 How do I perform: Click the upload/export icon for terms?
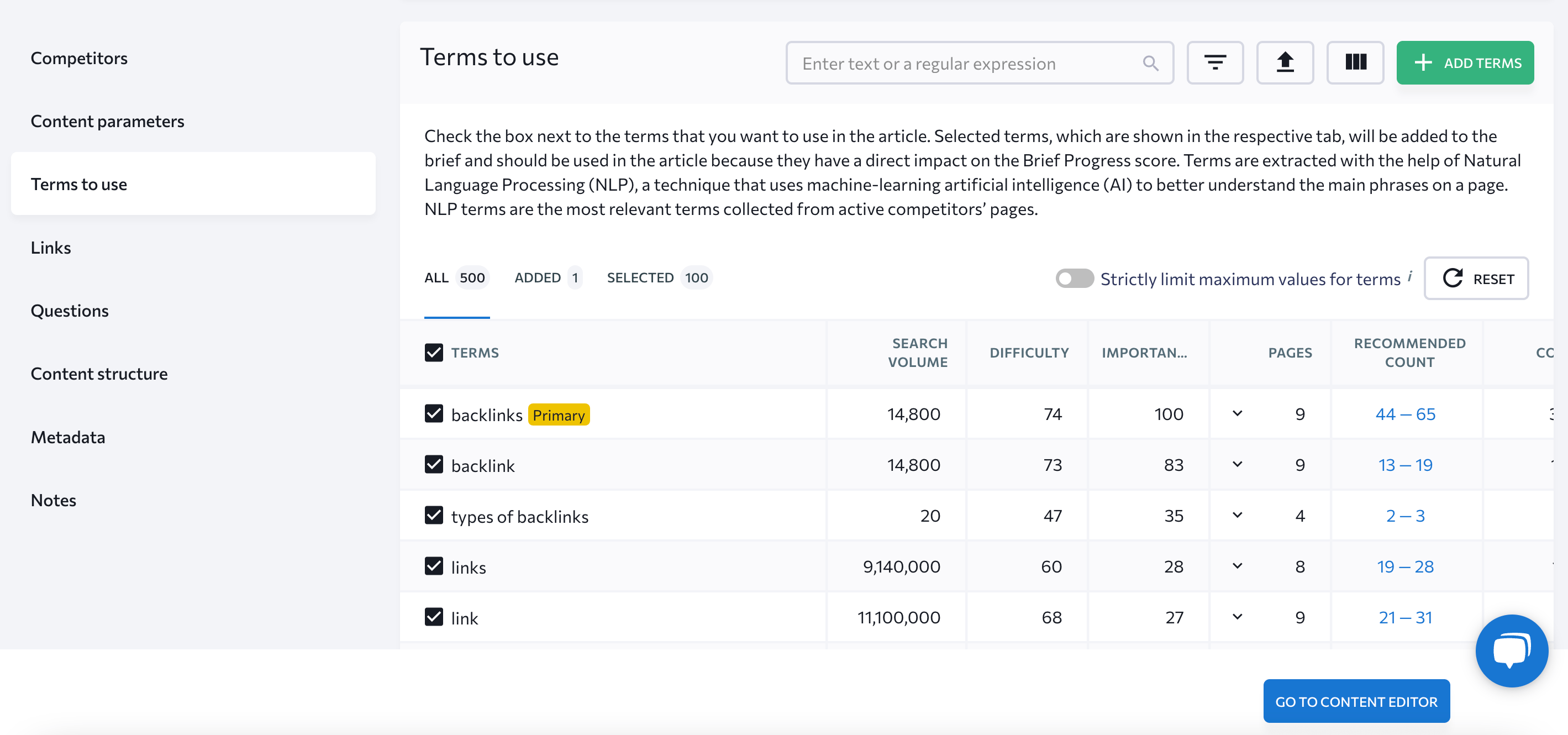[1285, 63]
